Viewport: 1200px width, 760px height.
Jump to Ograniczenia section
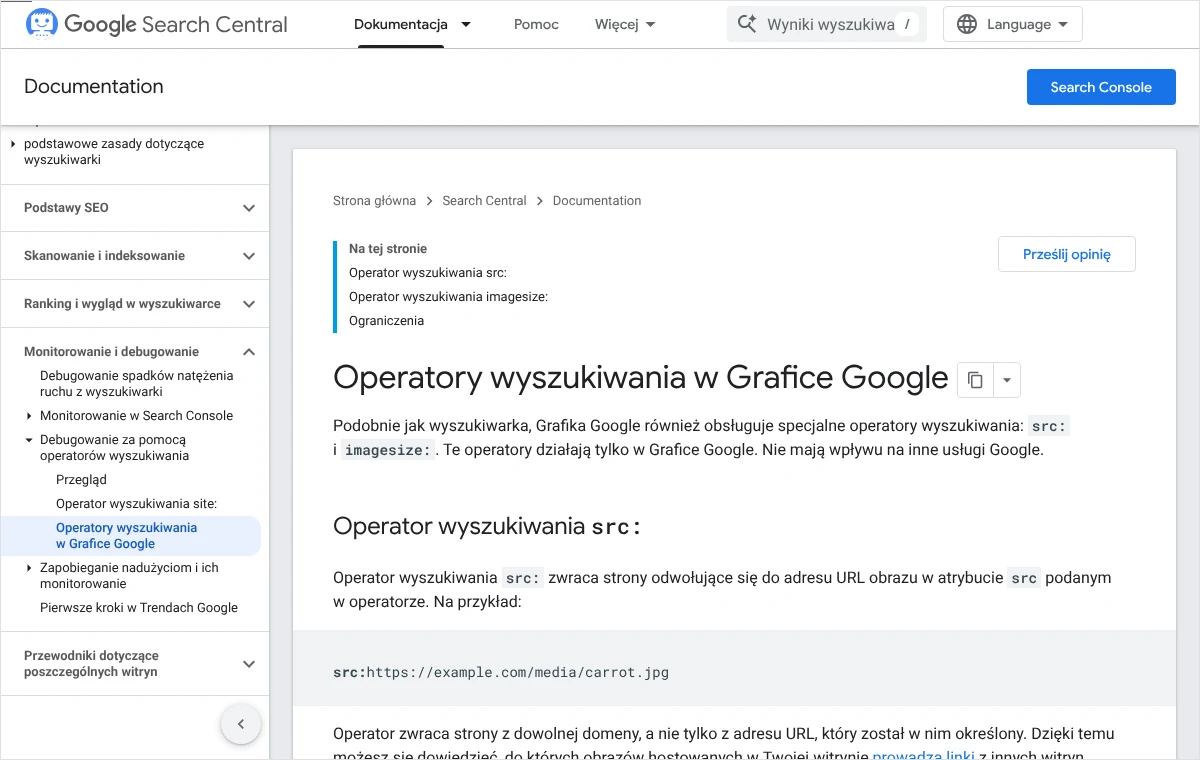pyautogui.click(x=386, y=321)
